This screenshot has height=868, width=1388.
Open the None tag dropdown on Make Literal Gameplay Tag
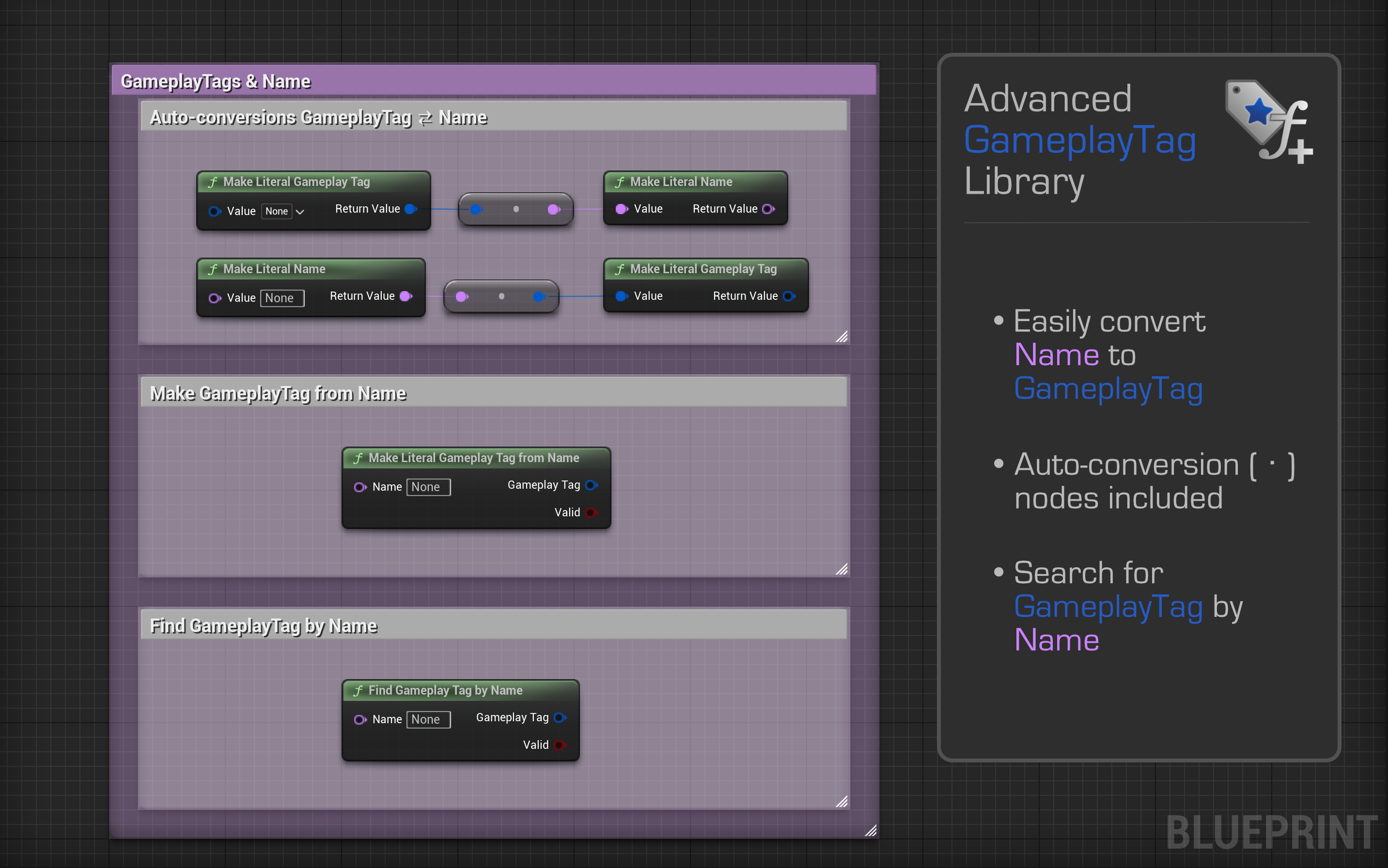click(277, 211)
